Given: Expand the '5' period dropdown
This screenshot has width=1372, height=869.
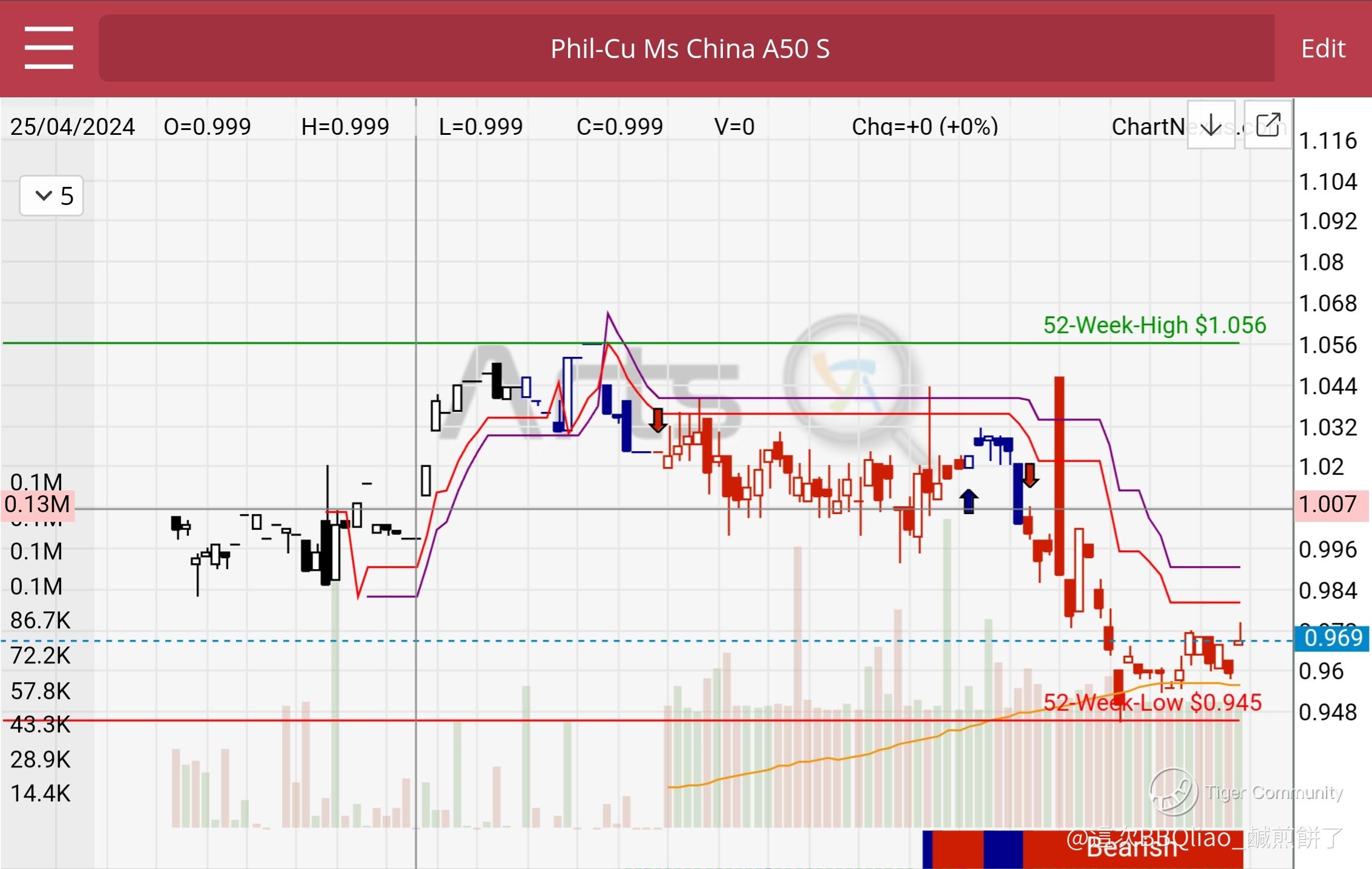Looking at the screenshot, I should click(x=51, y=195).
